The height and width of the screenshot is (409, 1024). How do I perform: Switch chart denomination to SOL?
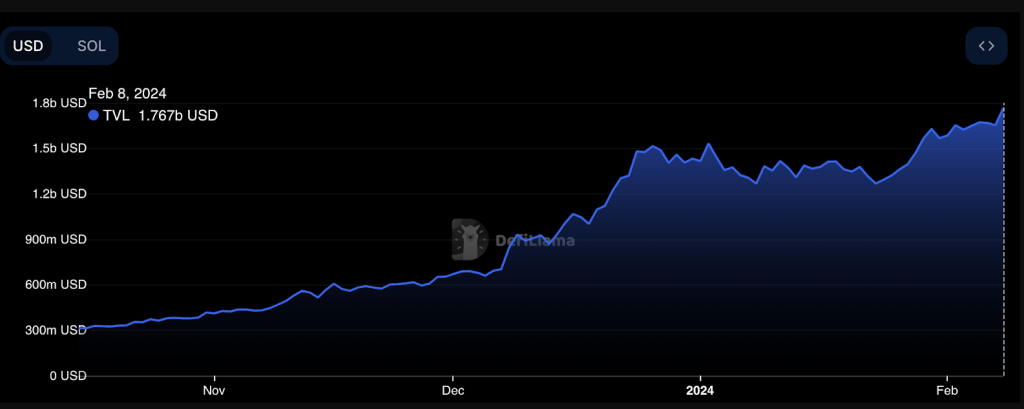(91, 46)
